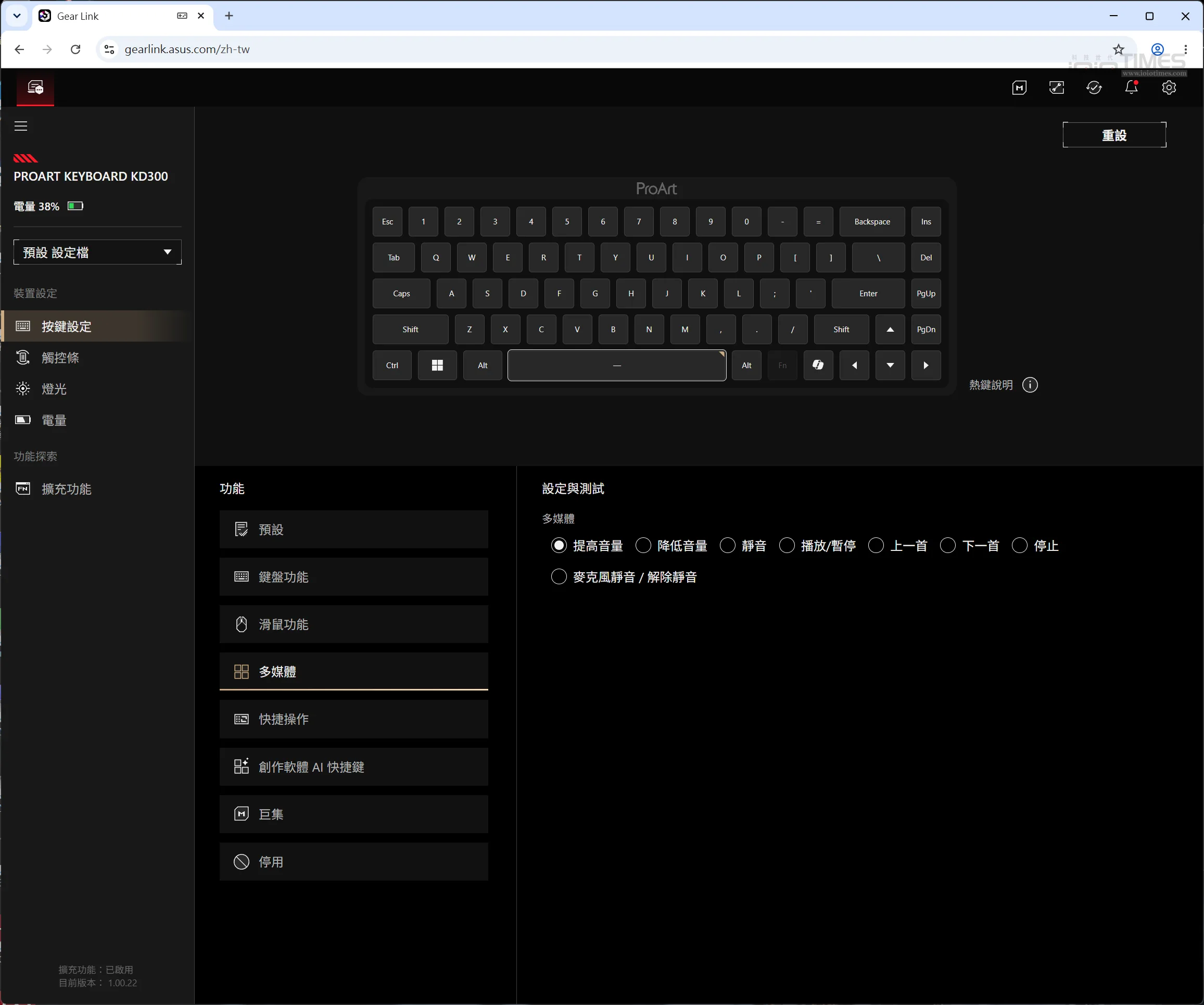Bookmark this page with star icon

[1119, 49]
